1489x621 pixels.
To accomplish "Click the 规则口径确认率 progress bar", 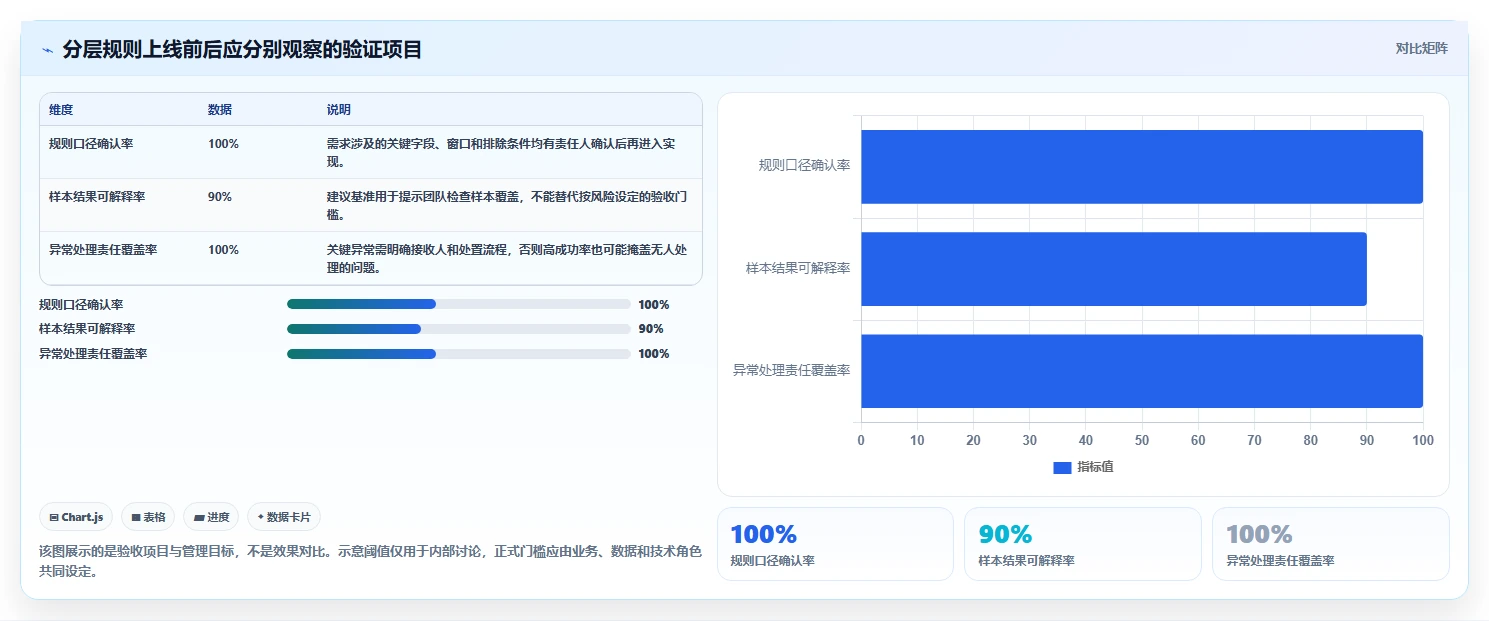I will tap(458, 304).
